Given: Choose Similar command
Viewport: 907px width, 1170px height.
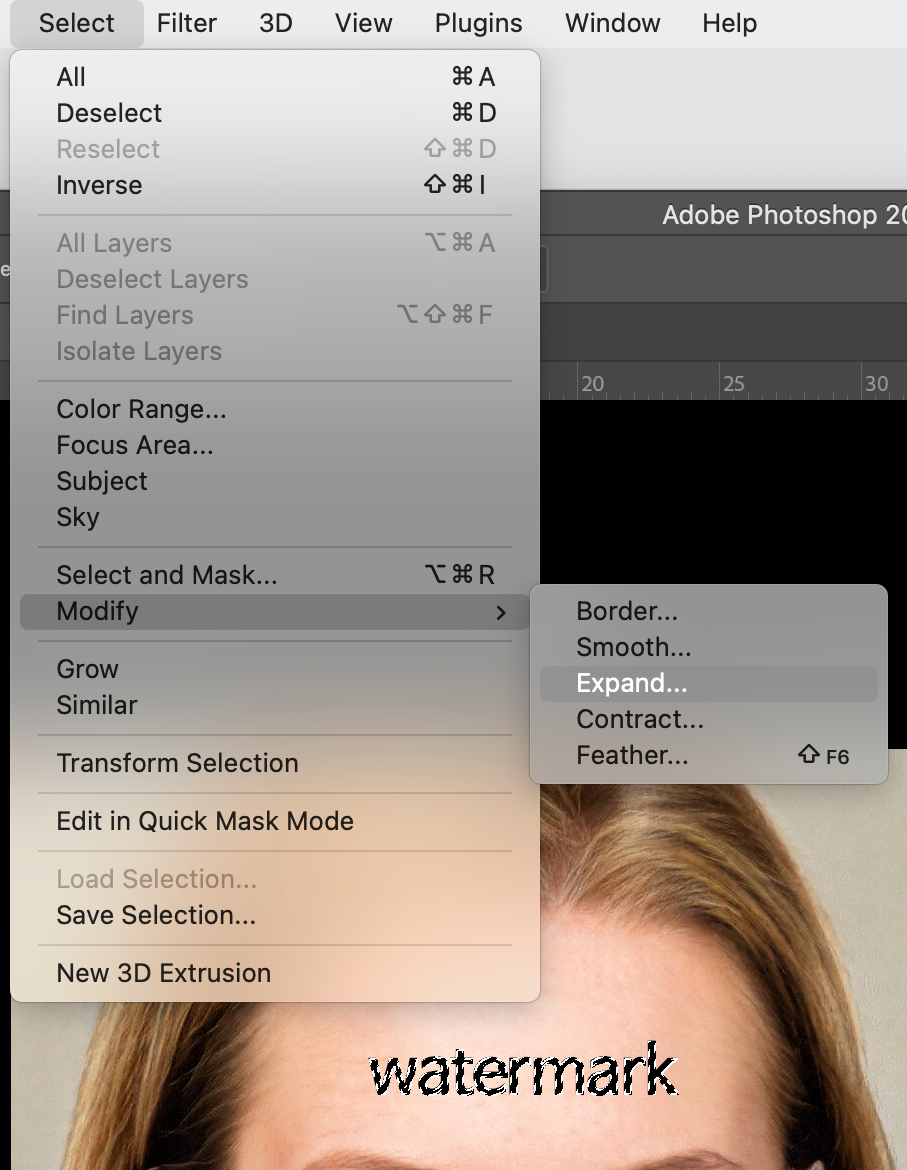Looking at the screenshot, I should tap(274, 704).
